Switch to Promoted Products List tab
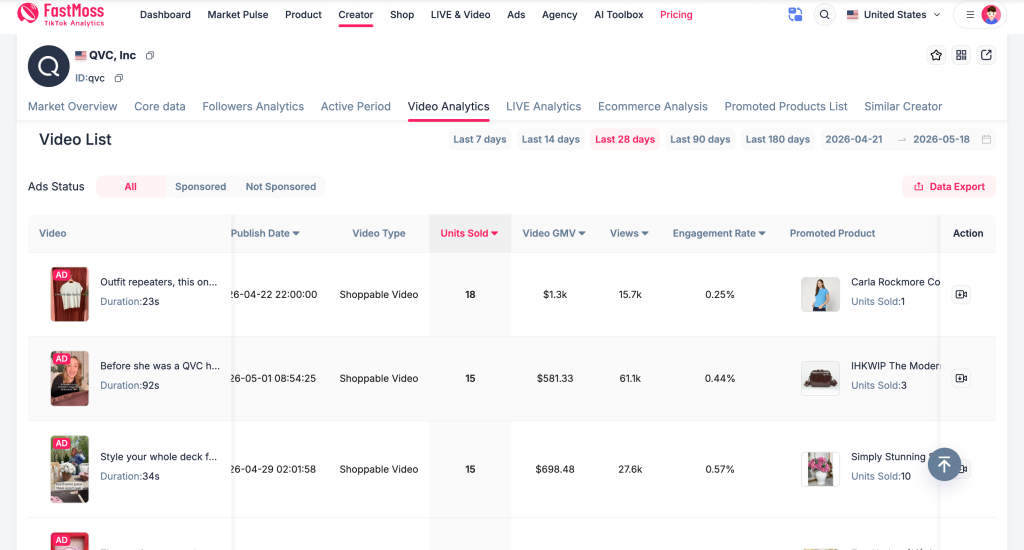Viewport: 1024px width, 550px height. (786, 106)
